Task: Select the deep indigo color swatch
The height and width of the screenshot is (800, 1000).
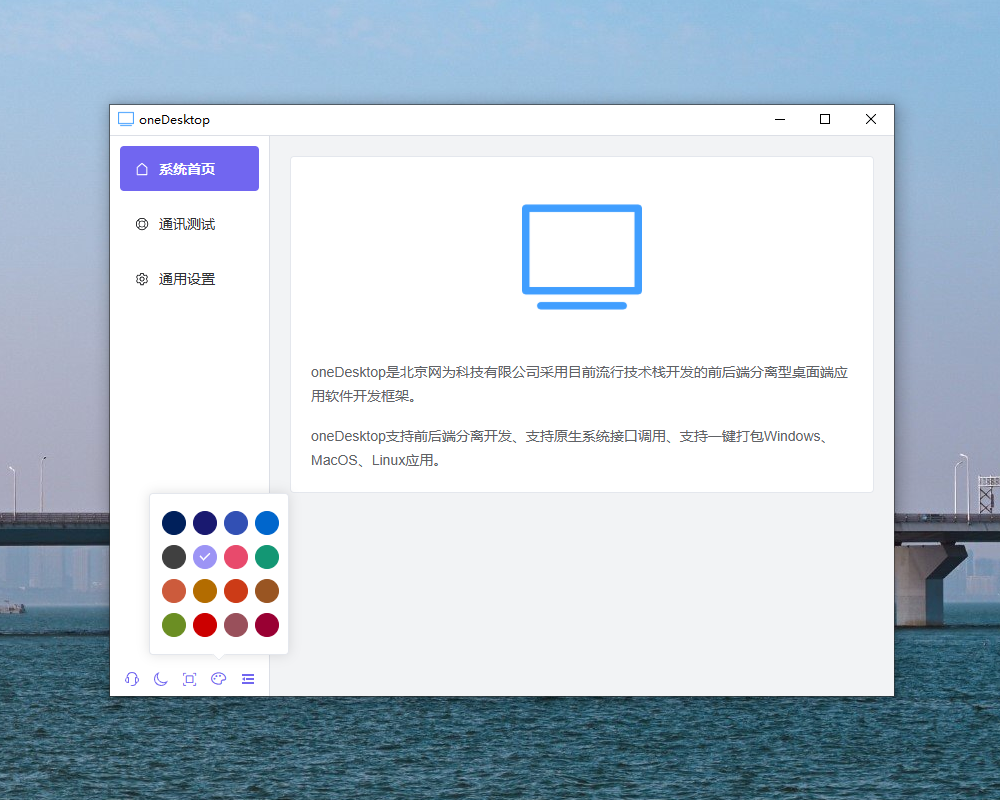Action: (205, 522)
